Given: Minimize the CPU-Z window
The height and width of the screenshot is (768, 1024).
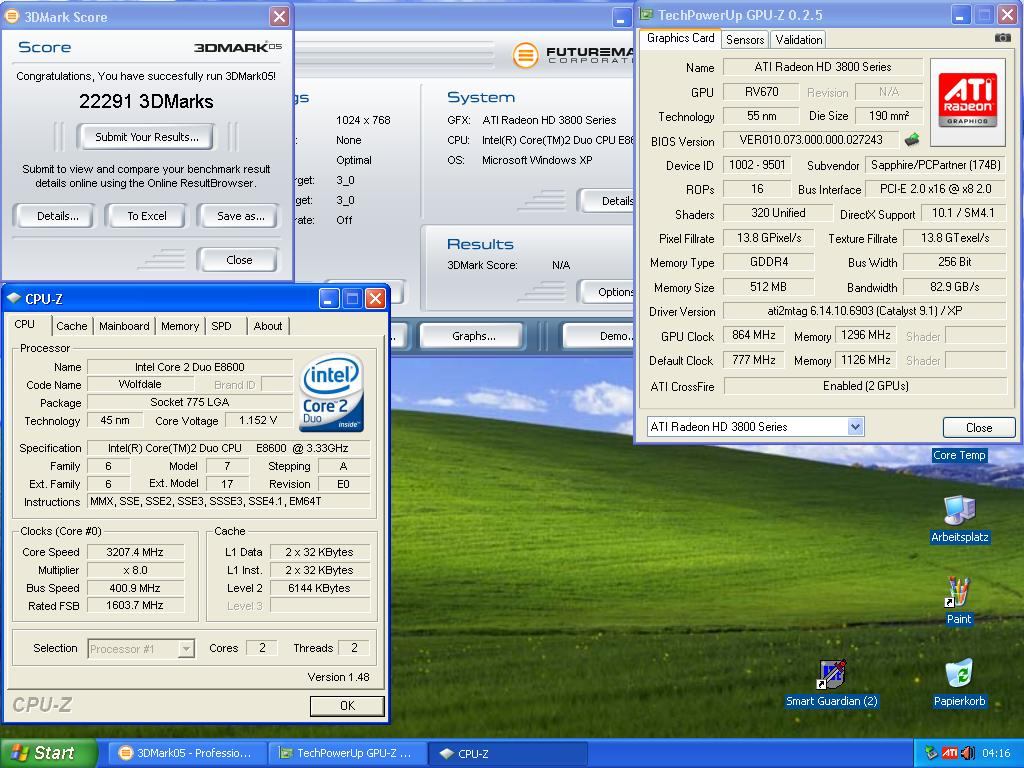Looking at the screenshot, I should coord(329,298).
